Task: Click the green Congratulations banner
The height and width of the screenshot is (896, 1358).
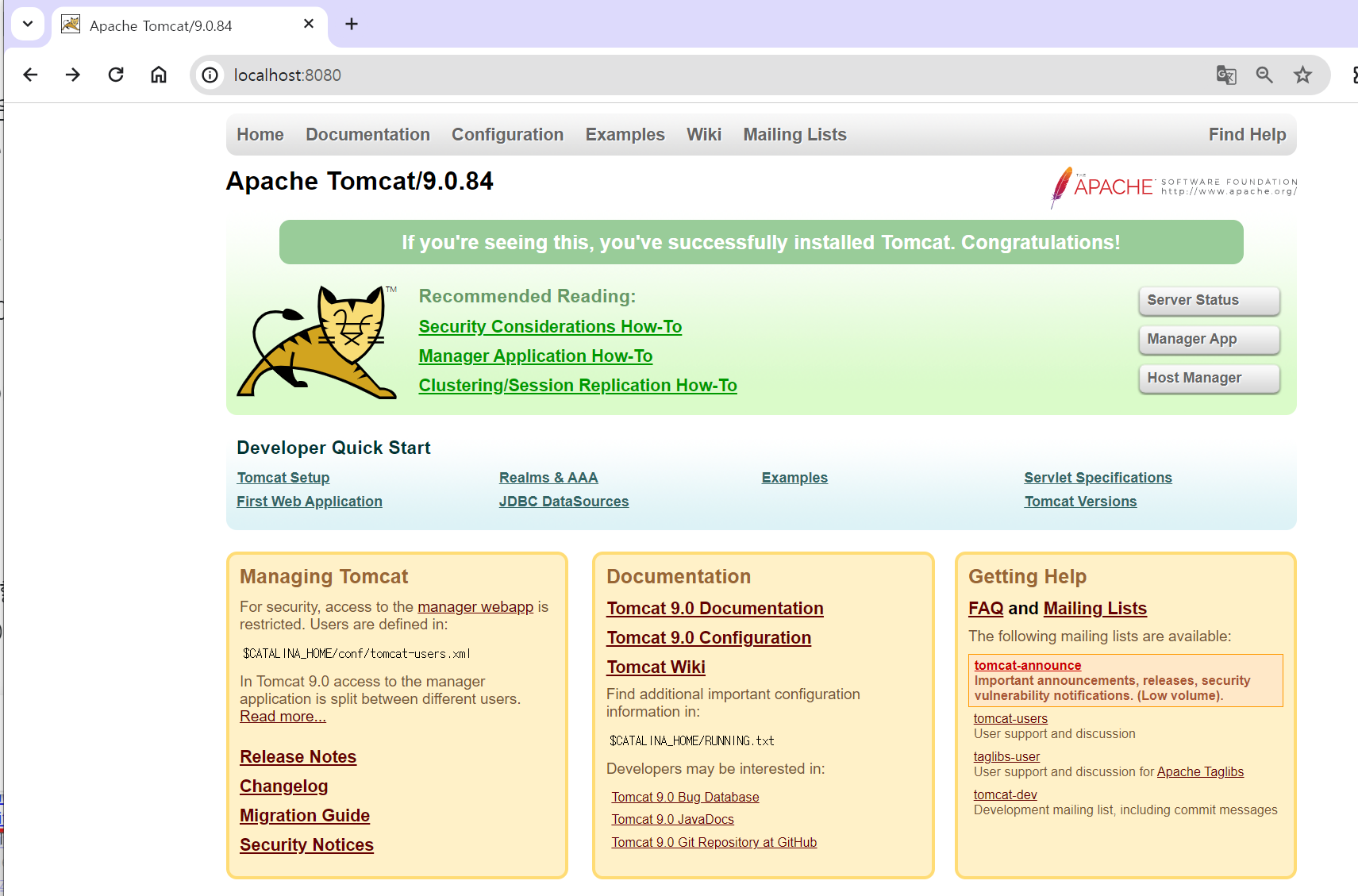Action: tap(761, 242)
